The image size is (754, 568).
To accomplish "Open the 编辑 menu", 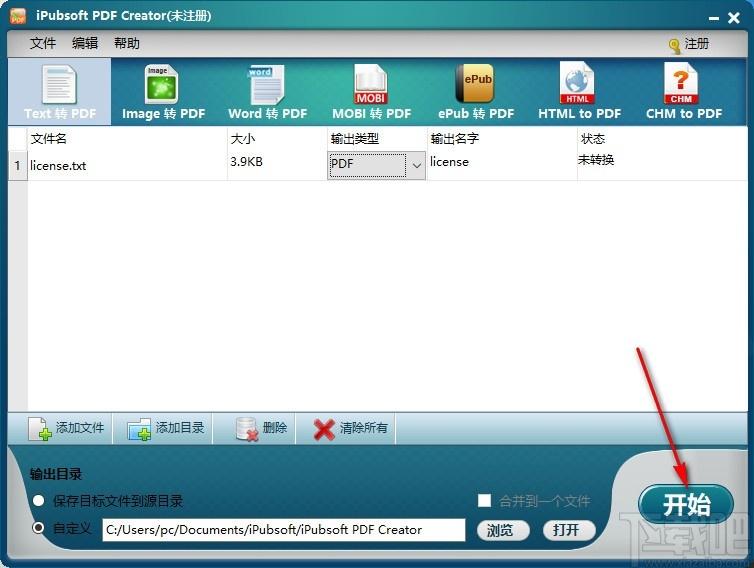I will [85, 43].
